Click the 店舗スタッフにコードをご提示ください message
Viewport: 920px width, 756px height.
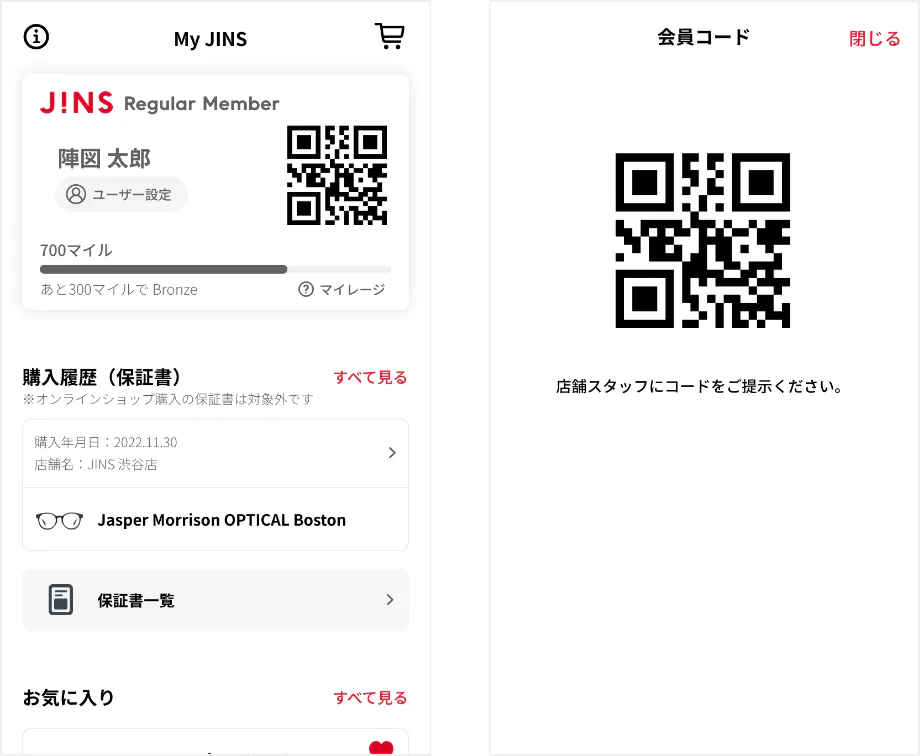pos(699,387)
